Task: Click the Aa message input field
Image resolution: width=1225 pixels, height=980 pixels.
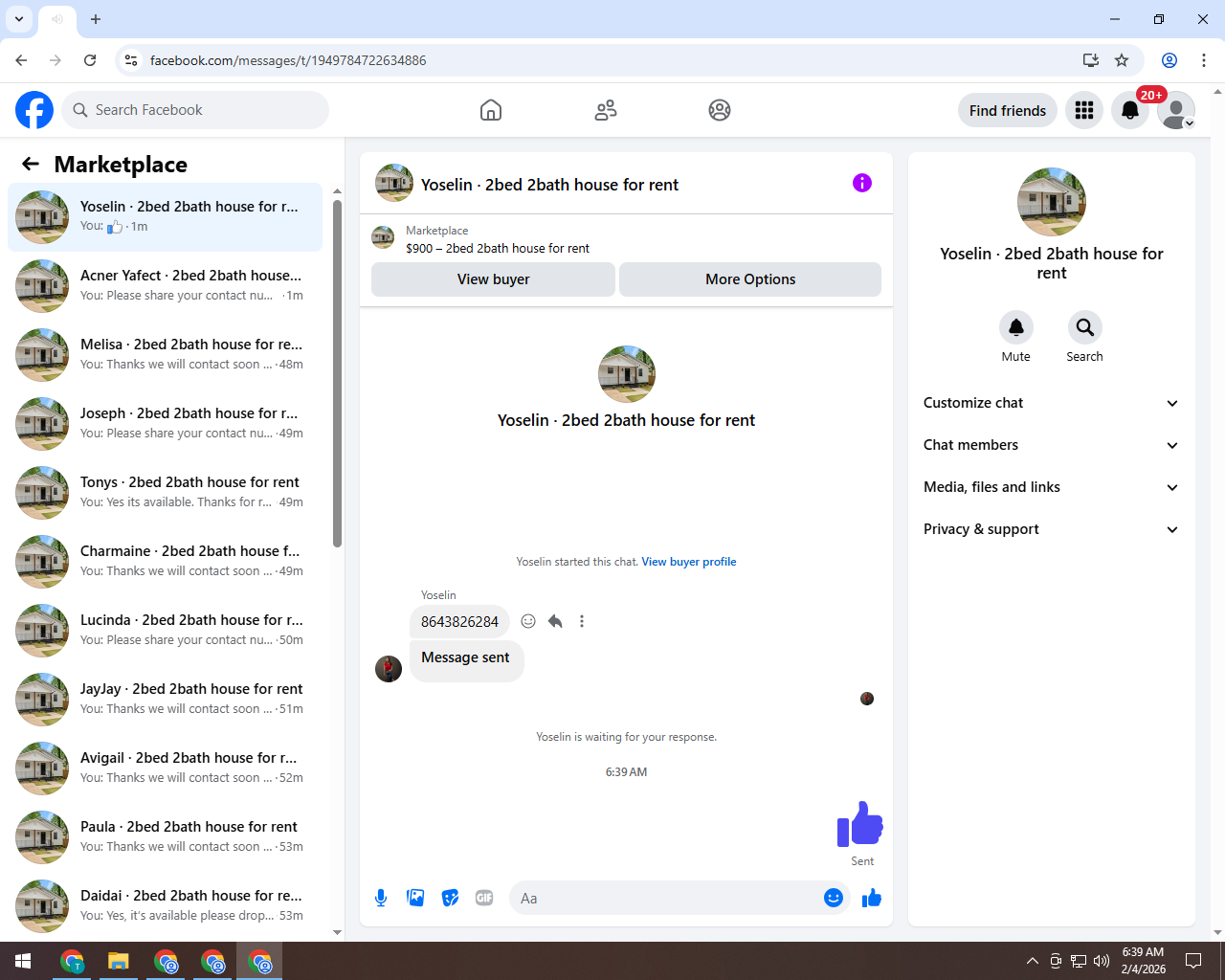Action: click(x=665, y=898)
